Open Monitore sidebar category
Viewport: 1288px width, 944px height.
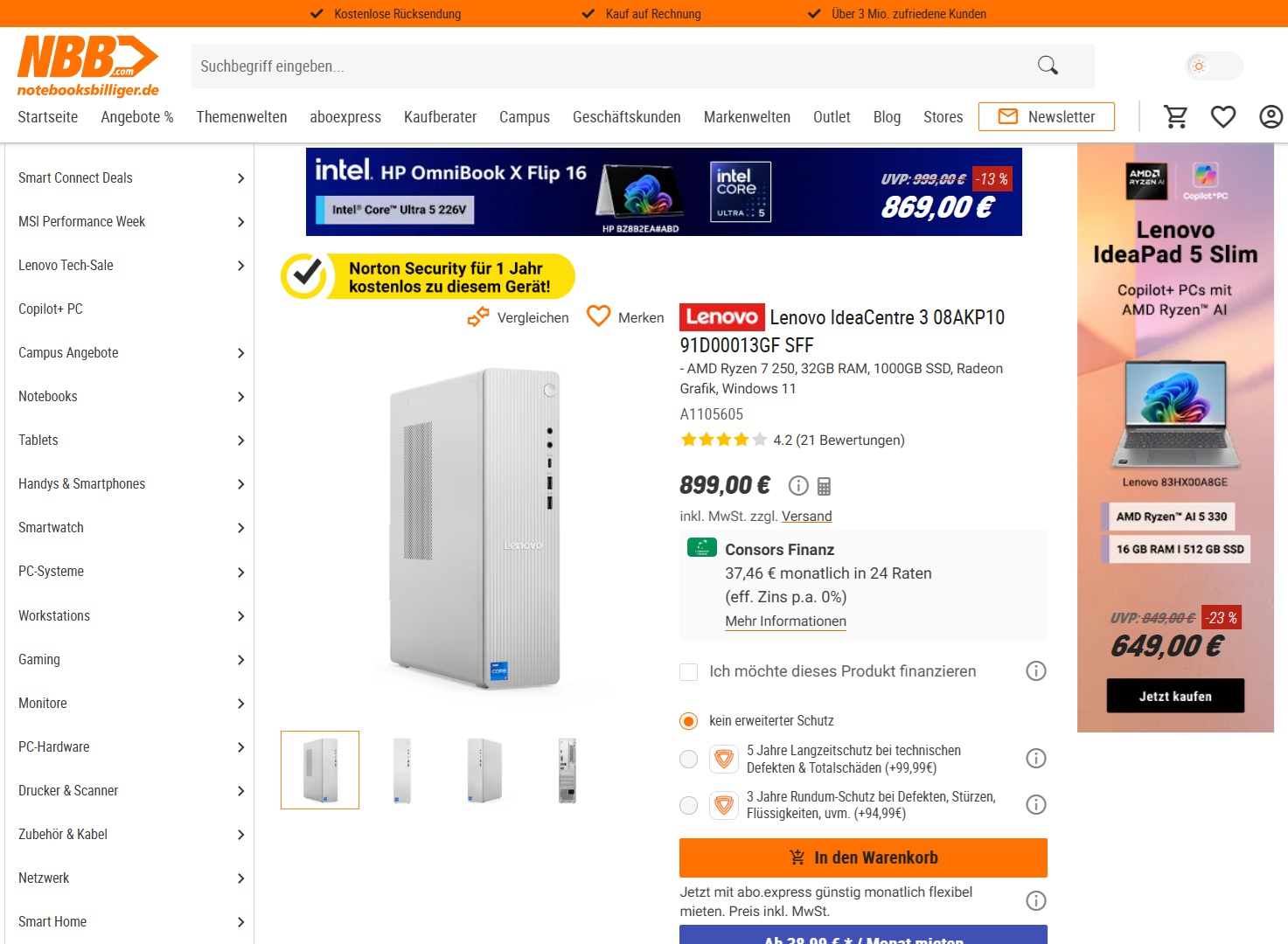click(x=43, y=704)
